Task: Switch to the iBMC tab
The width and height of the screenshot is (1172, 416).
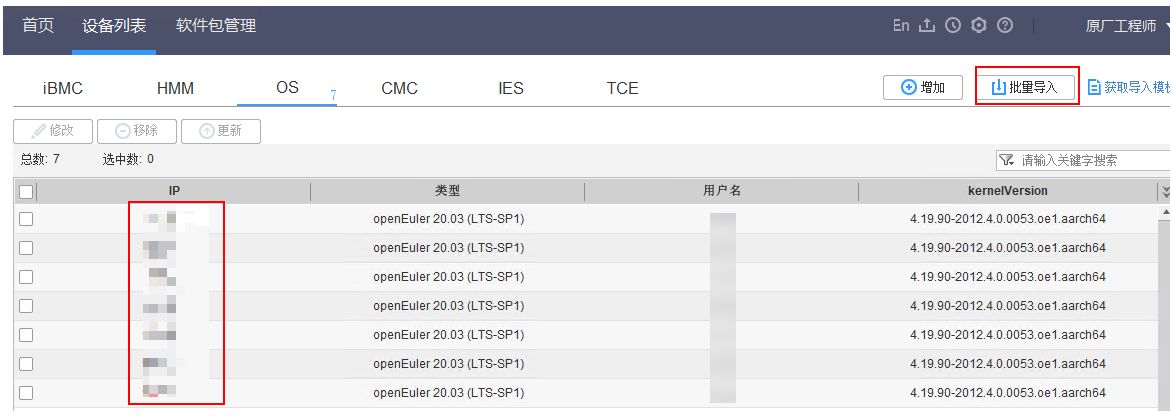Action: 63,88
